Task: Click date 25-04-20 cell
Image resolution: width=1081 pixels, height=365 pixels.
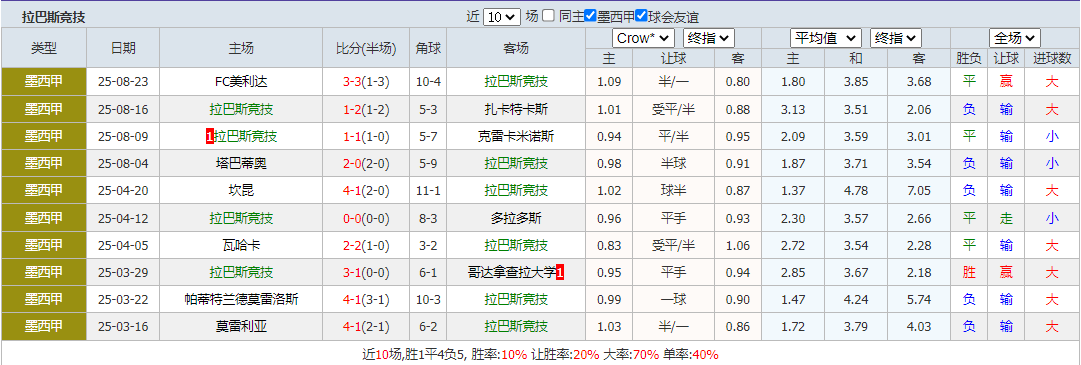Action: click(x=123, y=190)
